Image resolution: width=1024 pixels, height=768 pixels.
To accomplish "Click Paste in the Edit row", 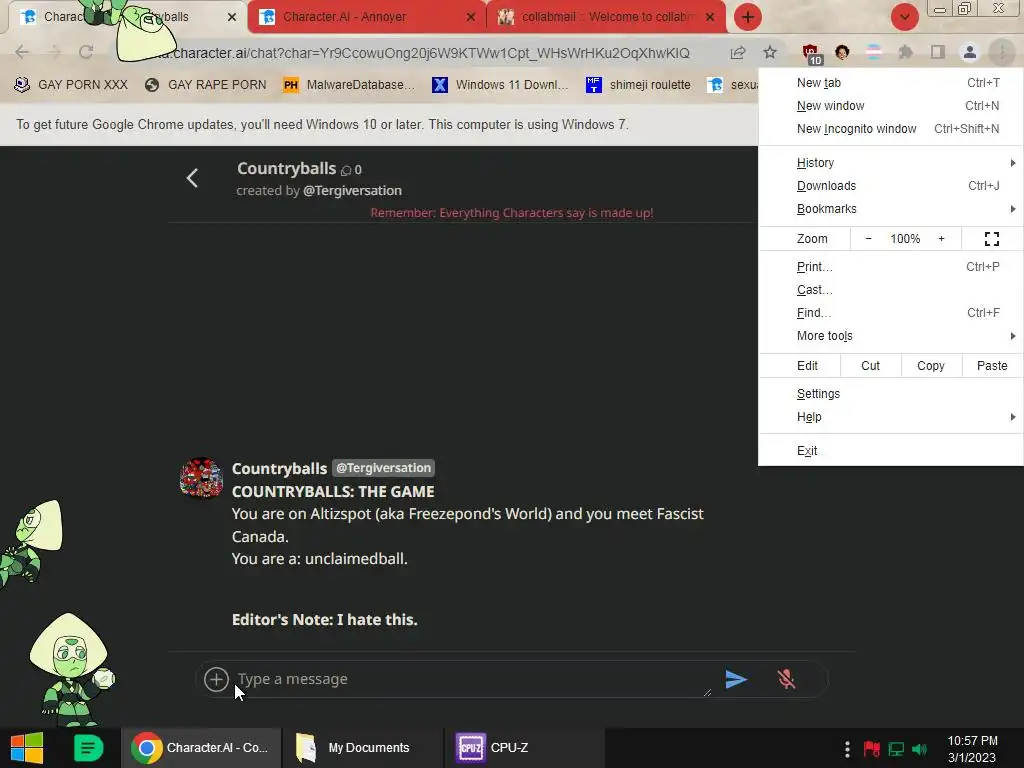I will tap(992, 366).
